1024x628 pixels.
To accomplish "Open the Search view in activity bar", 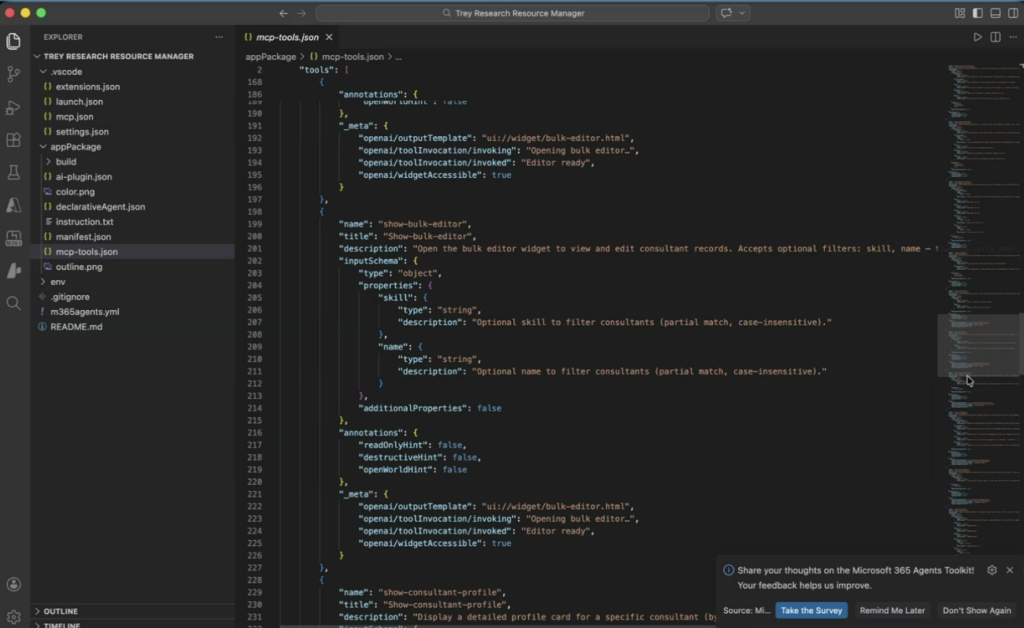I will click(14, 303).
